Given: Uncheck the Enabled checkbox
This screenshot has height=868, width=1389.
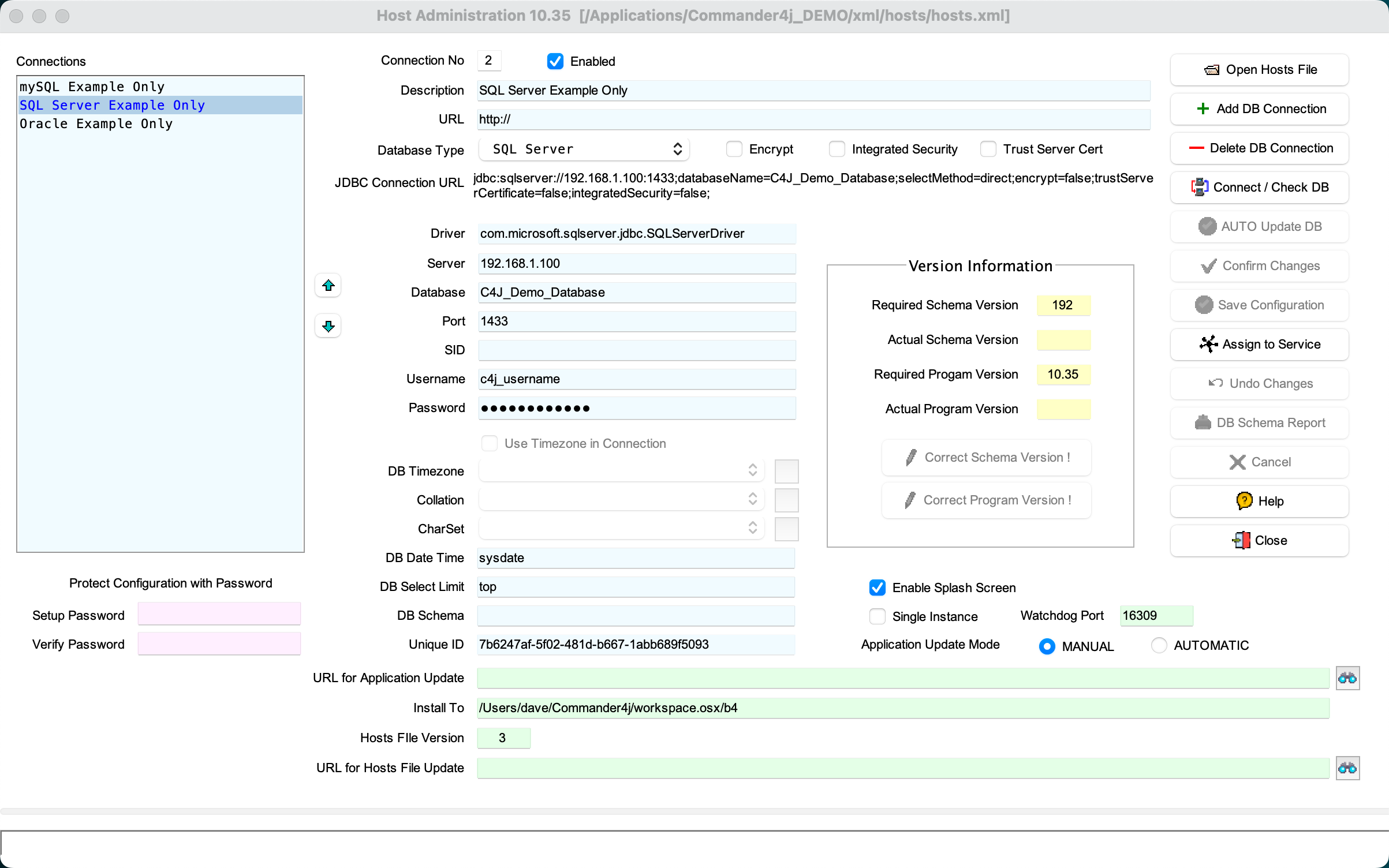Looking at the screenshot, I should [x=555, y=62].
